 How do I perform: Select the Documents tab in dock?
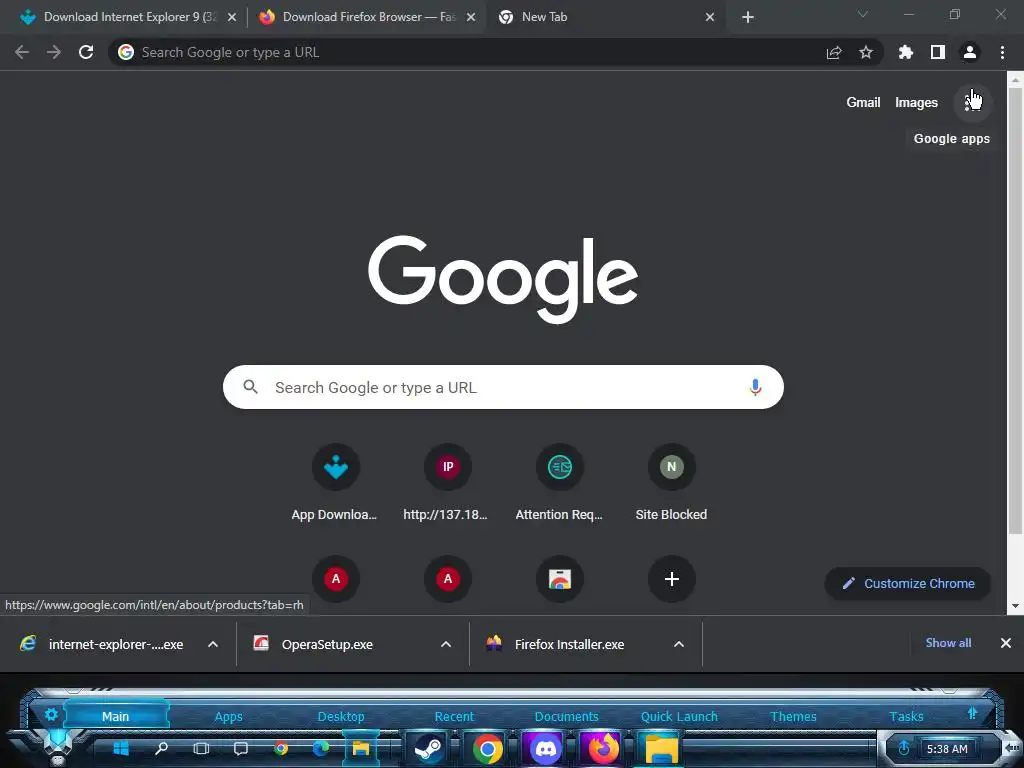pyautogui.click(x=566, y=716)
